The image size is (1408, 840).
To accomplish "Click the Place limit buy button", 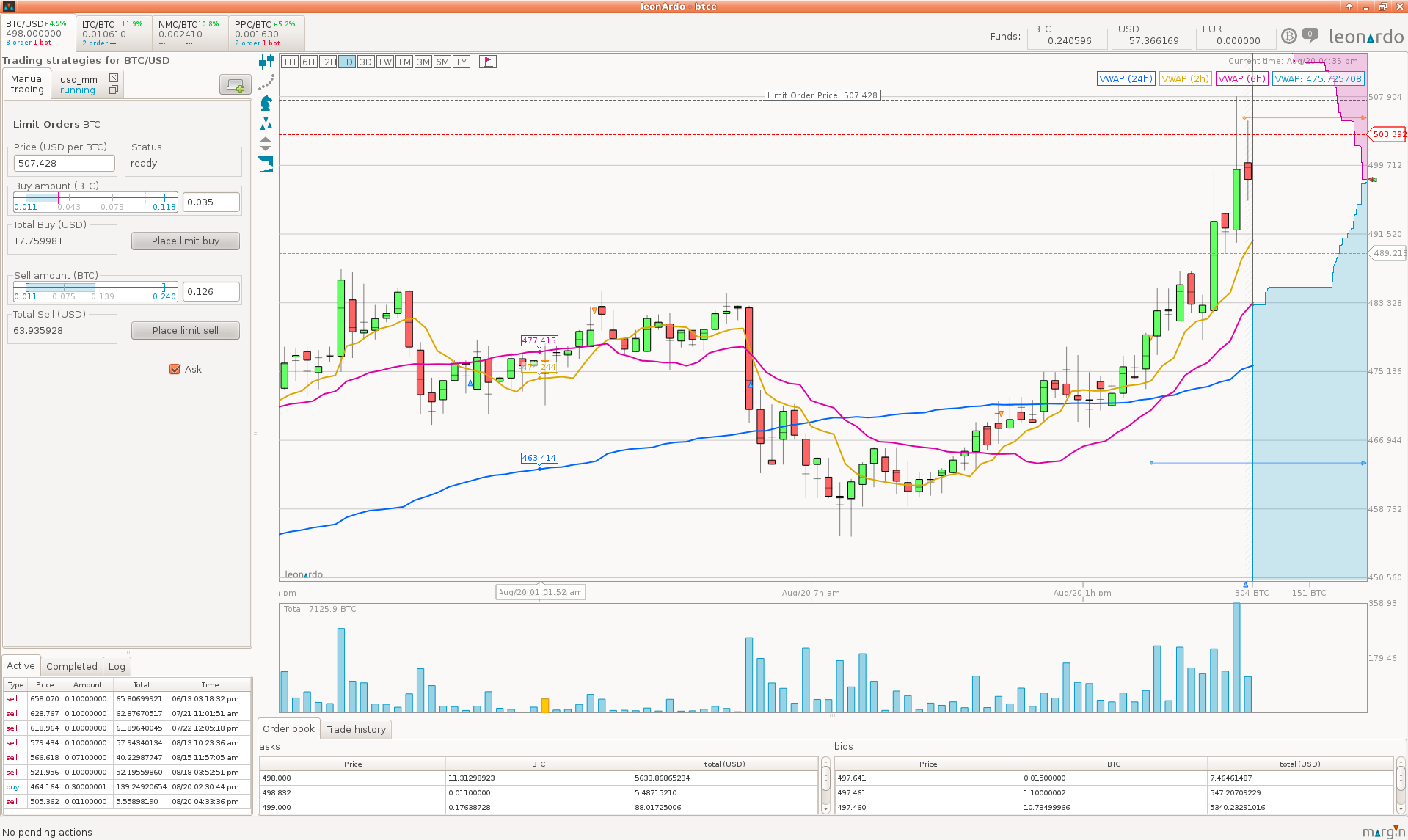I will [x=186, y=241].
